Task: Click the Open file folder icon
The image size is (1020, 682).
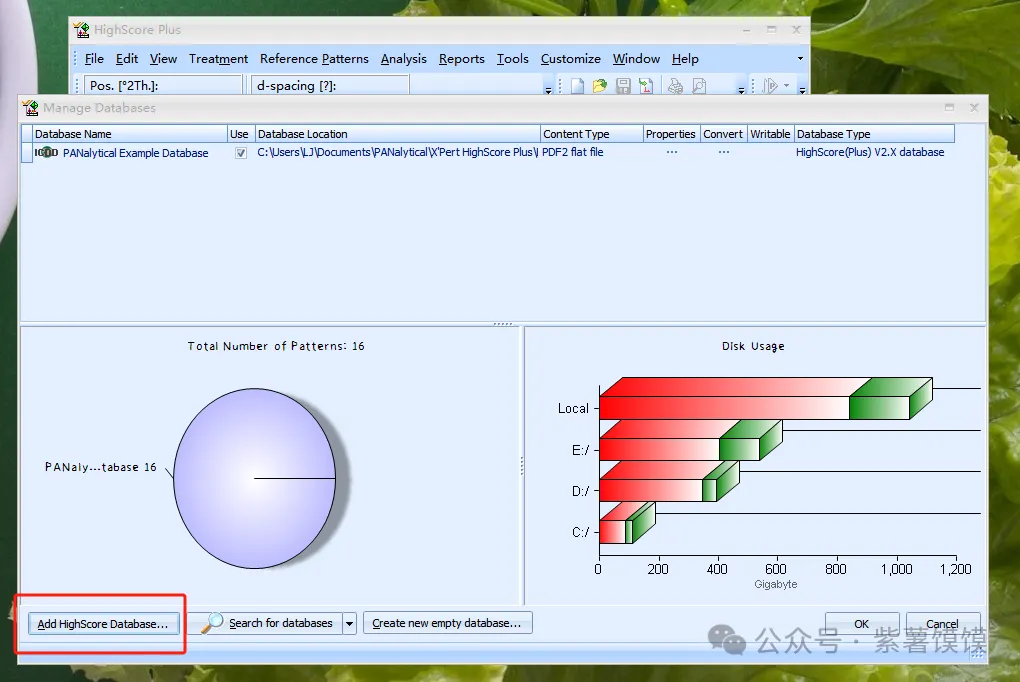Action: tap(600, 86)
